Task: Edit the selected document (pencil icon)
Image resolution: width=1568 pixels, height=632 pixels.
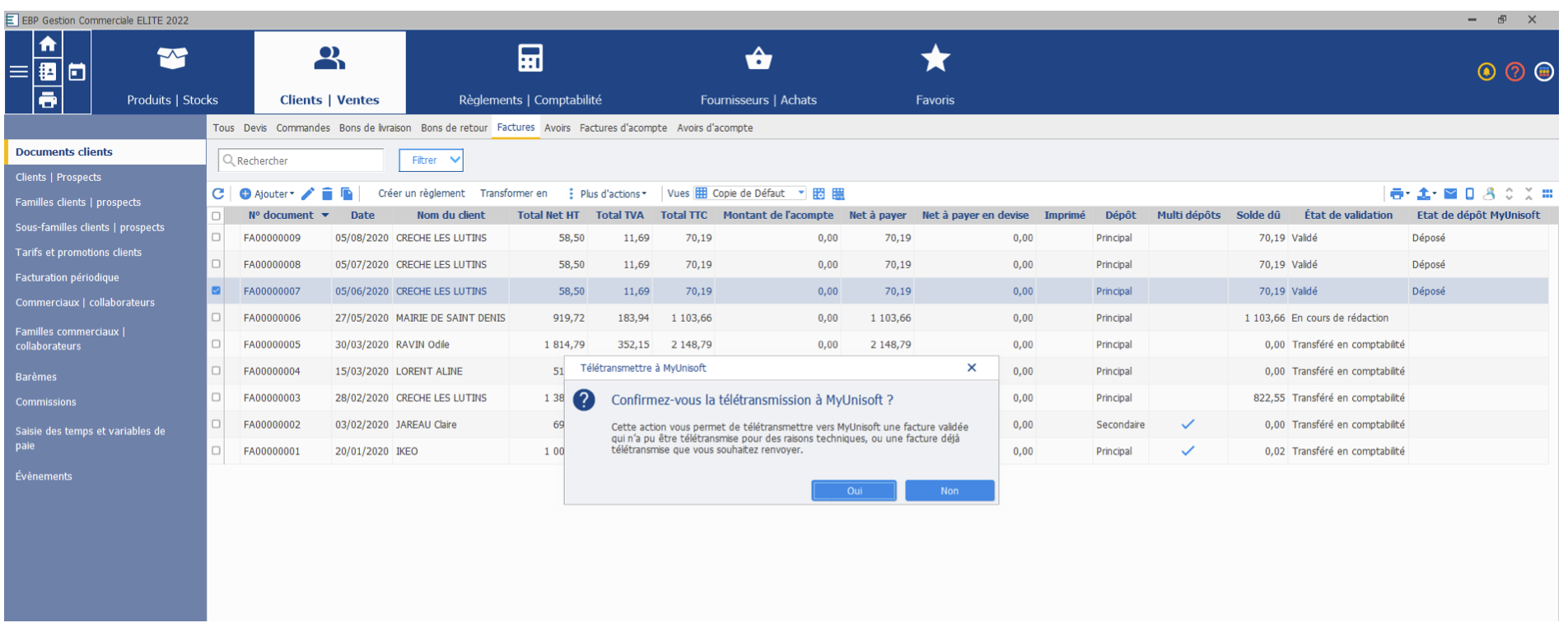Action: pyautogui.click(x=307, y=194)
